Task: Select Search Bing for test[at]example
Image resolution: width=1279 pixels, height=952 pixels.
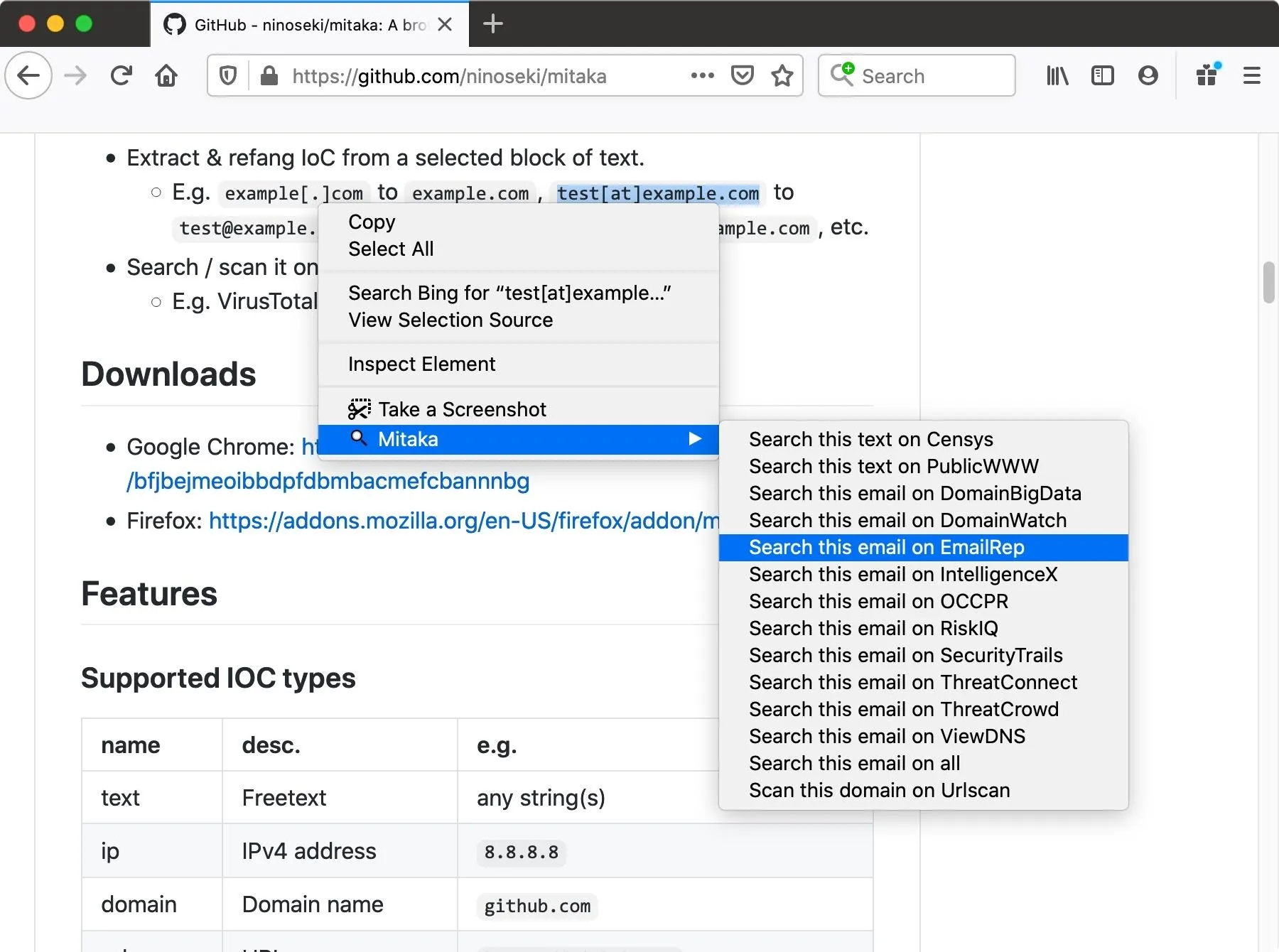Action: (519, 293)
